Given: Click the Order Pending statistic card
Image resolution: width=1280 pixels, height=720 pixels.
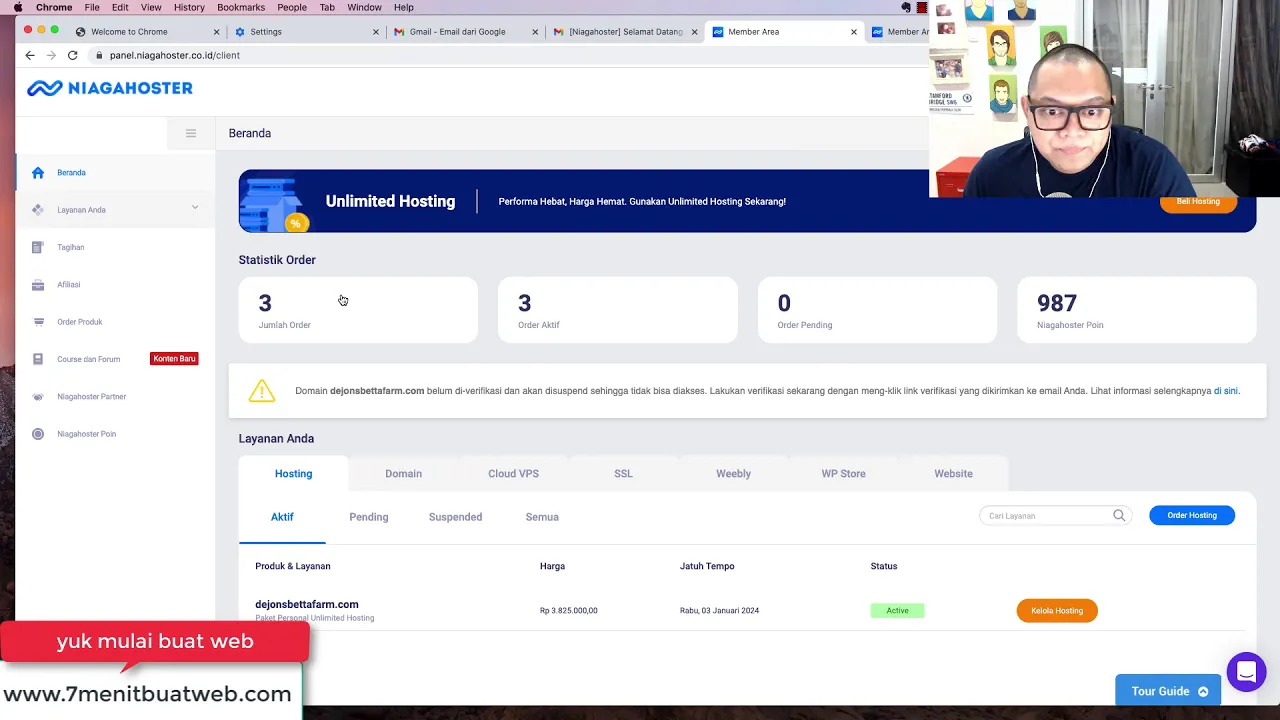Looking at the screenshot, I should pyautogui.click(x=877, y=310).
